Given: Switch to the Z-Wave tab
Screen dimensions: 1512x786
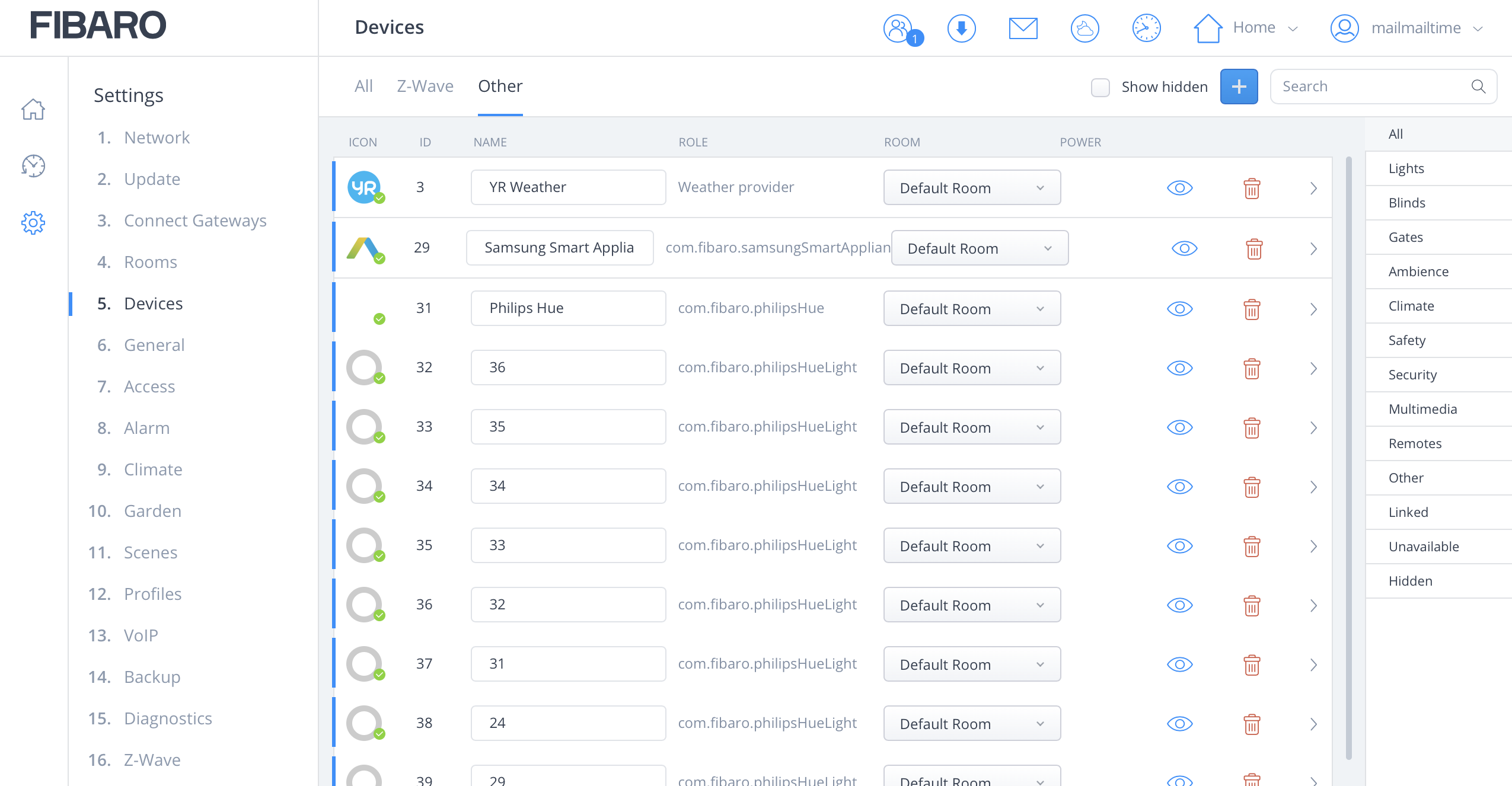Looking at the screenshot, I should (425, 87).
